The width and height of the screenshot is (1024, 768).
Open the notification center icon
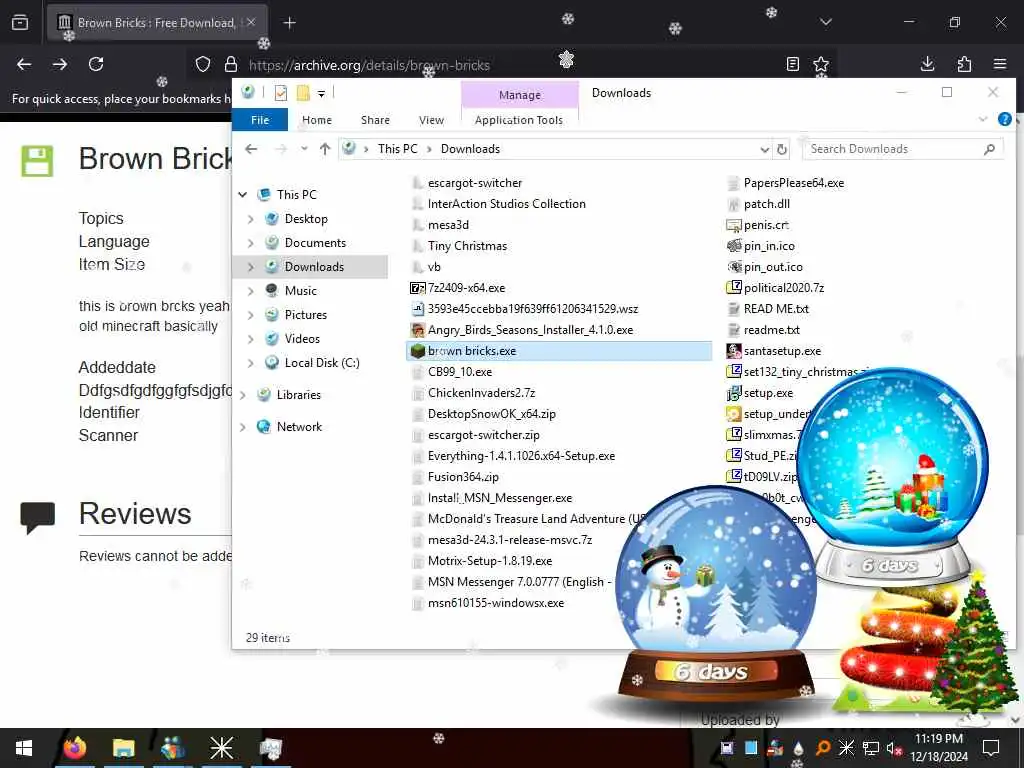991,748
